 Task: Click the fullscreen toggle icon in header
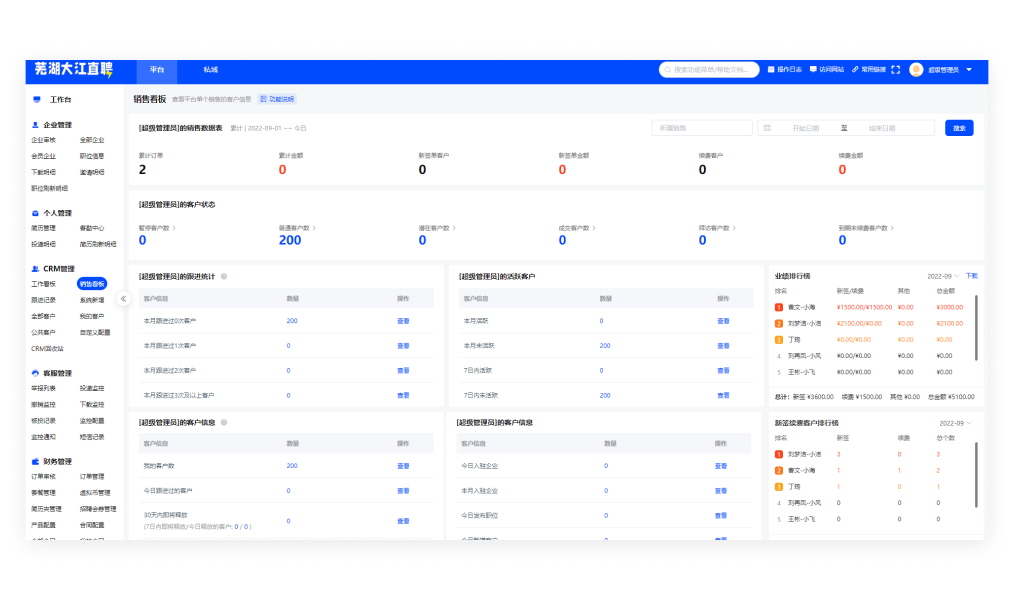click(896, 70)
